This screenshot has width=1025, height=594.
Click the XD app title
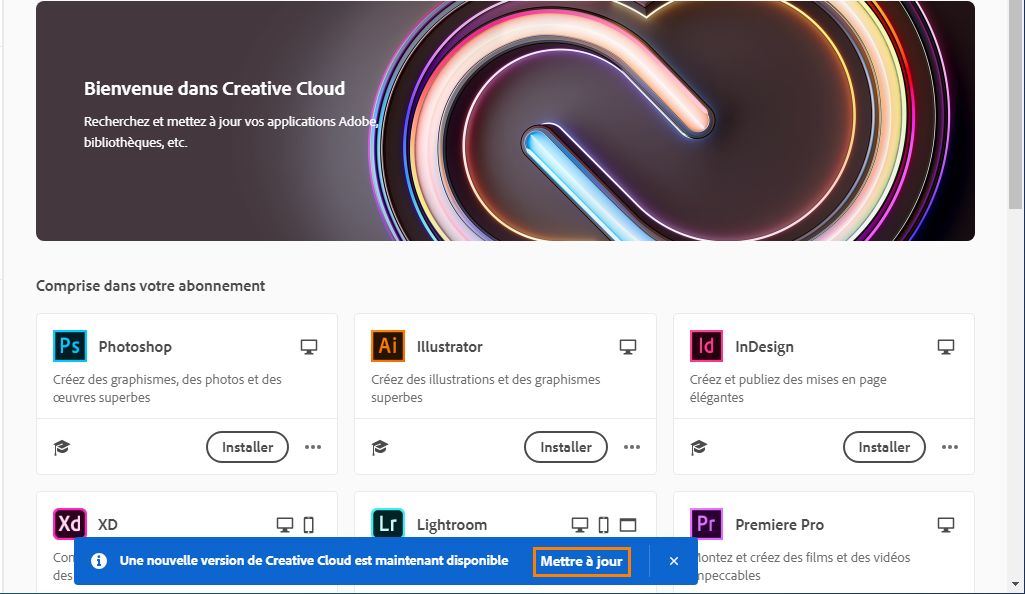click(108, 525)
